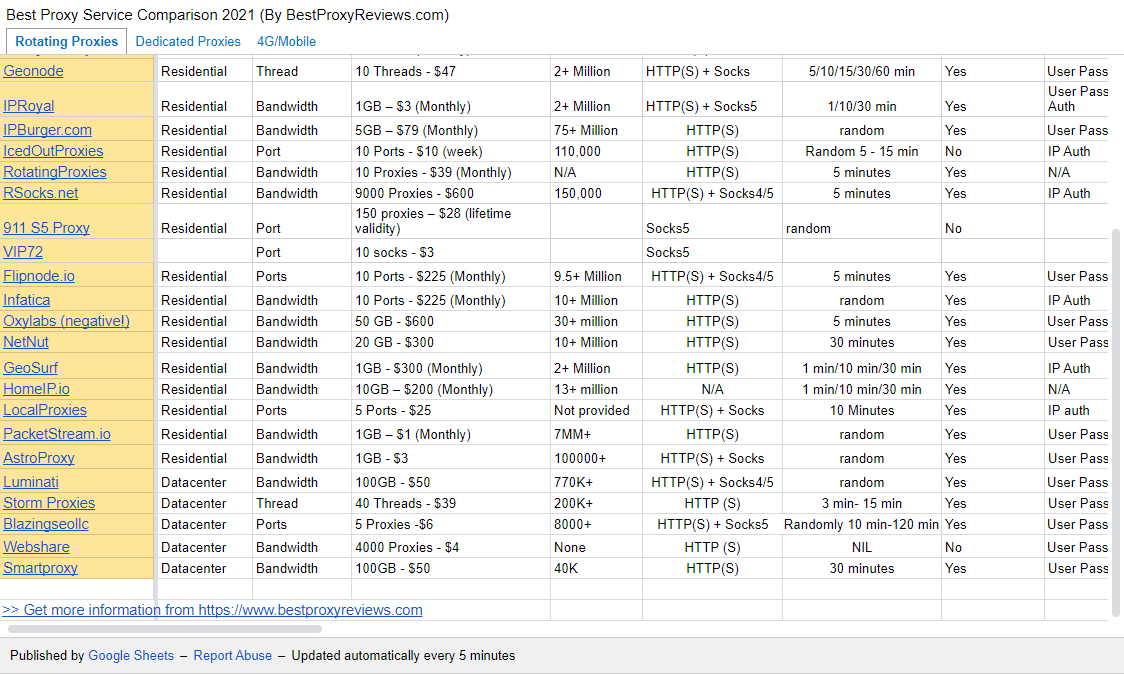Viewport: 1124px width, 674px height.
Task: Click the 911 S5 Proxy link
Action: pyautogui.click(x=46, y=228)
